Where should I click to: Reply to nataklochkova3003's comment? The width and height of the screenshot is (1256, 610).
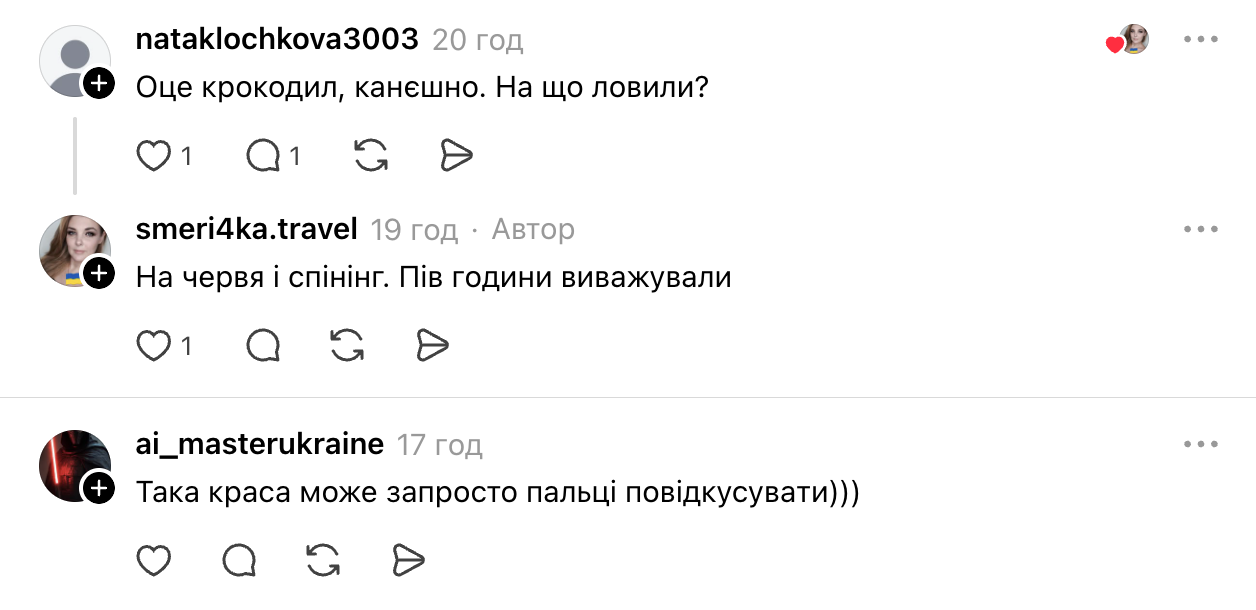tap(263, 156)
